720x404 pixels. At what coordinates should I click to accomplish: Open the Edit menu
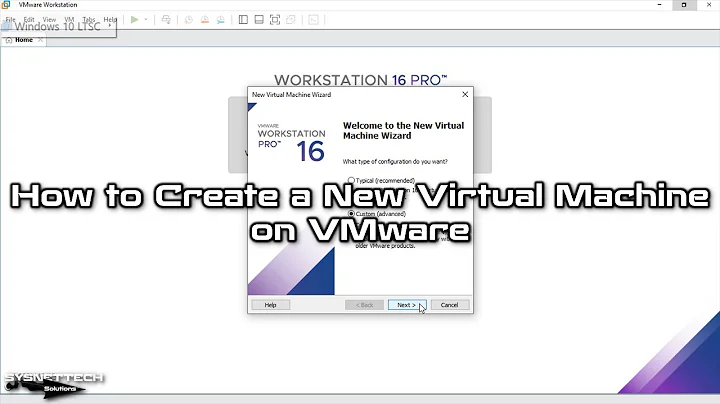point(29,20)
